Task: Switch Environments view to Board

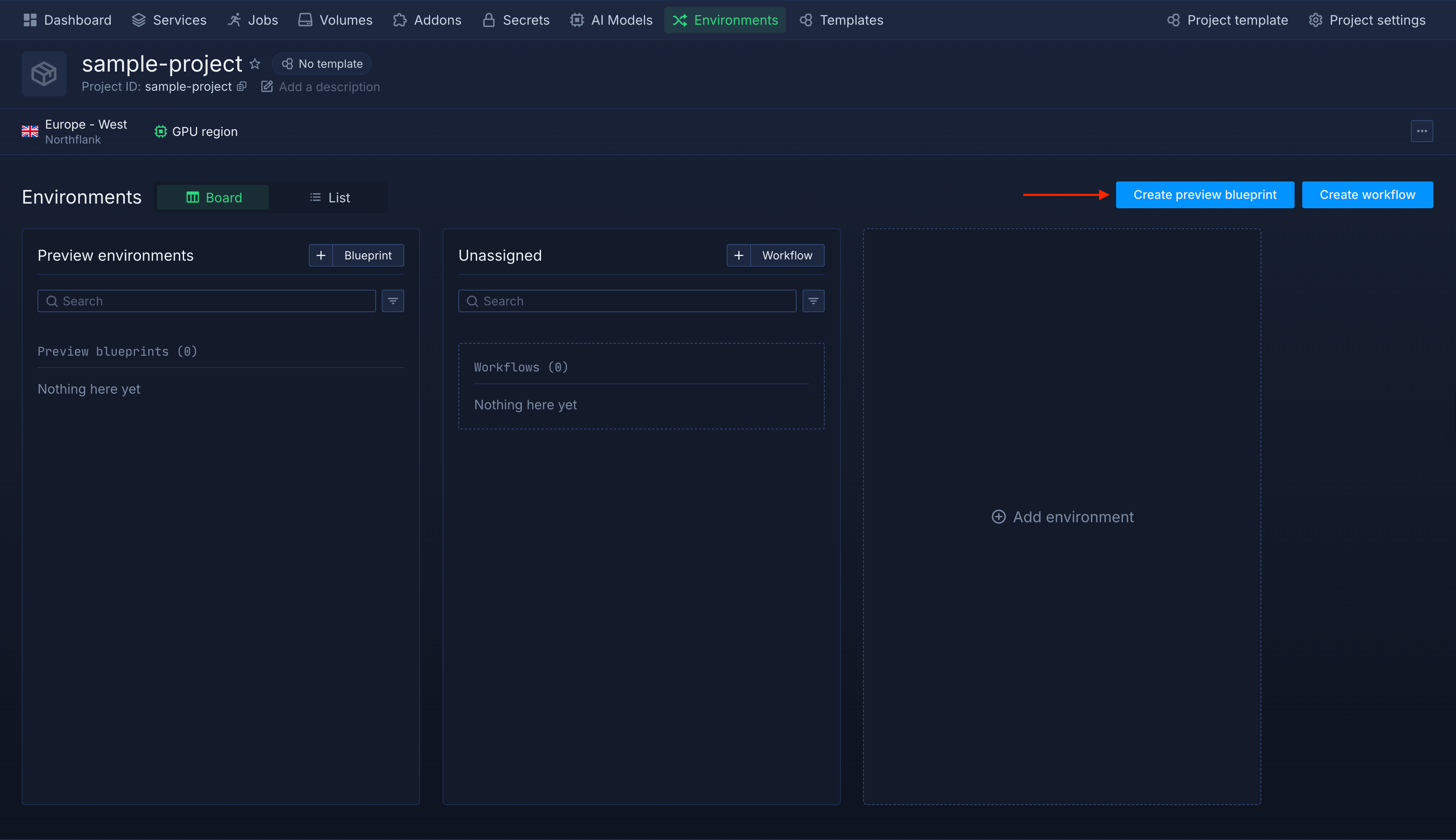Action: pyautogui.click(x=212, y=197)
